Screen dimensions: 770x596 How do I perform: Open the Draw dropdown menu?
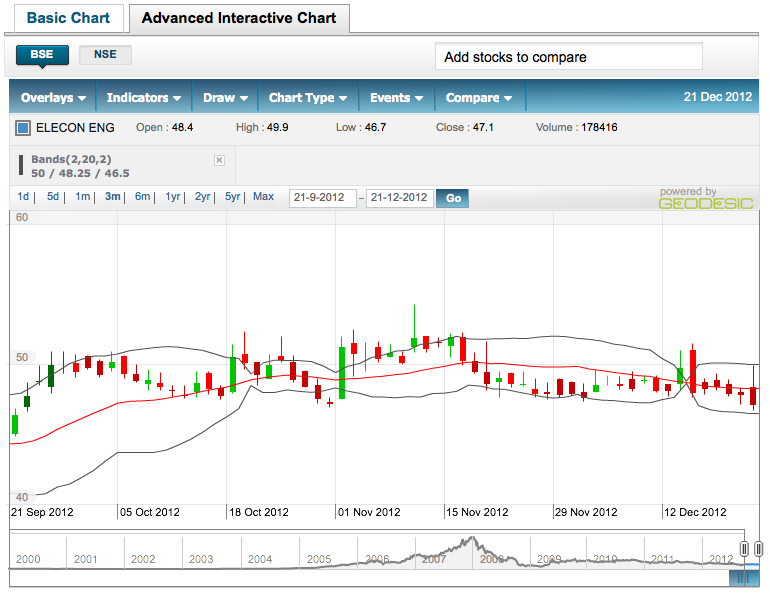(x=225, y=98)
